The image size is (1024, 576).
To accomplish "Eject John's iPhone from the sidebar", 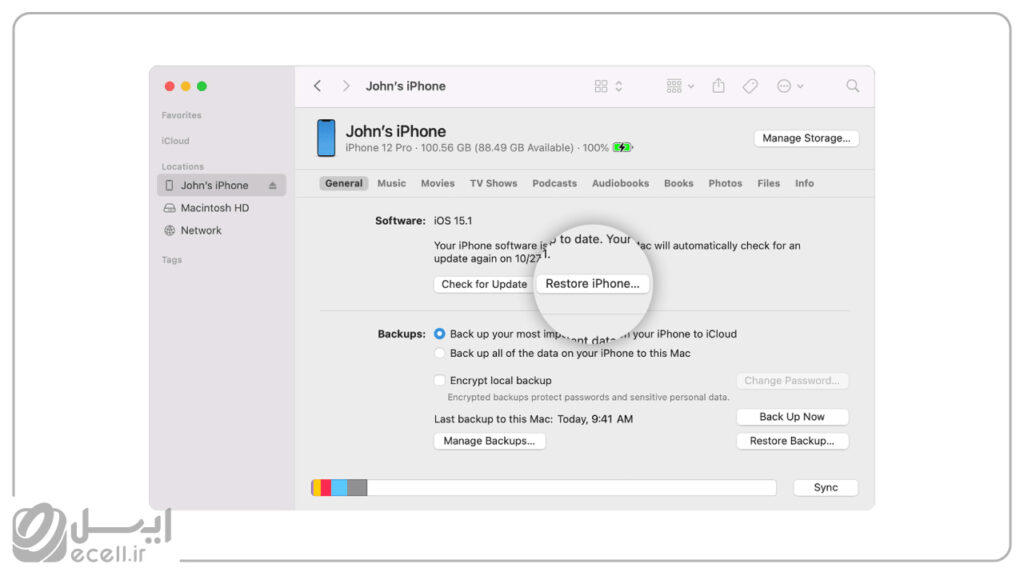I will point(272,185).
